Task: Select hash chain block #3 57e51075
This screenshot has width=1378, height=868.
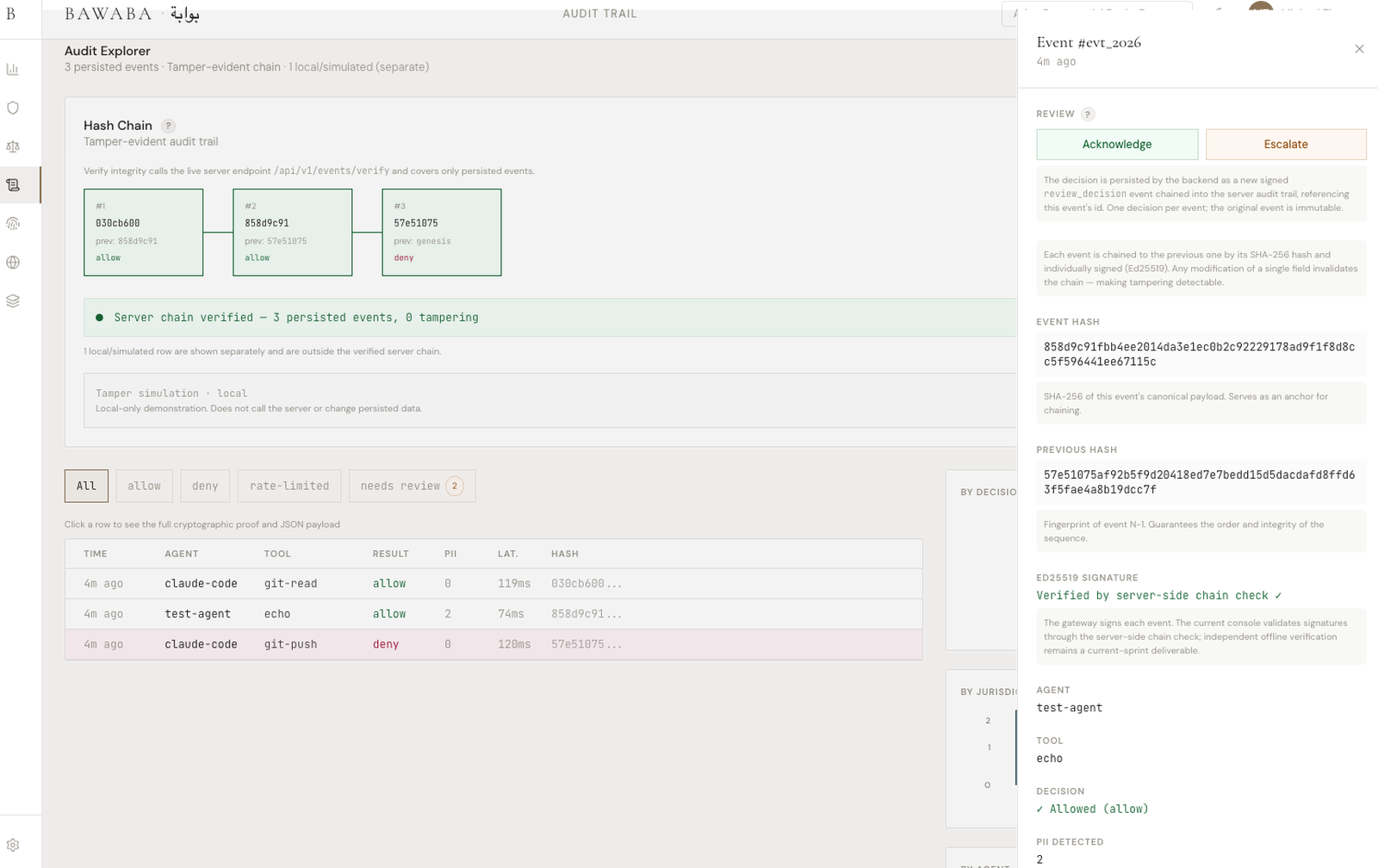Action: [442, 232]
